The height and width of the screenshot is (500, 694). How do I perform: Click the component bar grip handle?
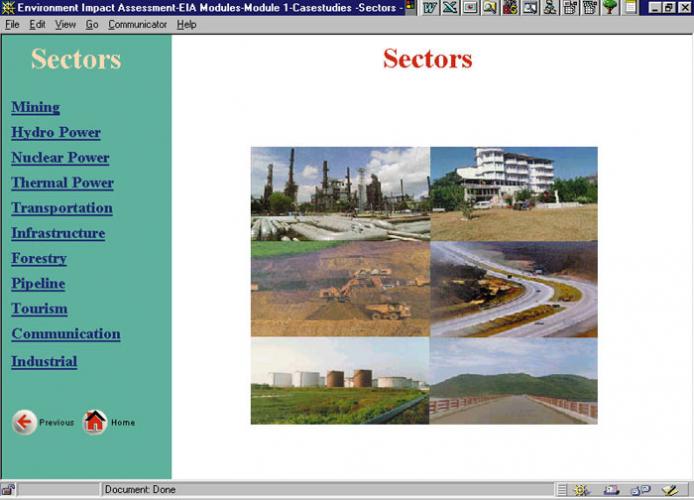click(562, 490)
